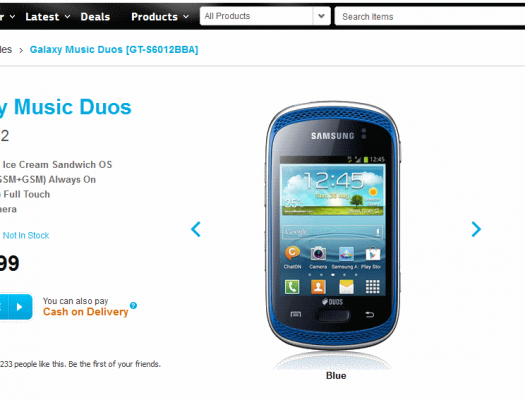
Task: Open the Cash on Delivery help icon
Action: click(133, 305)
